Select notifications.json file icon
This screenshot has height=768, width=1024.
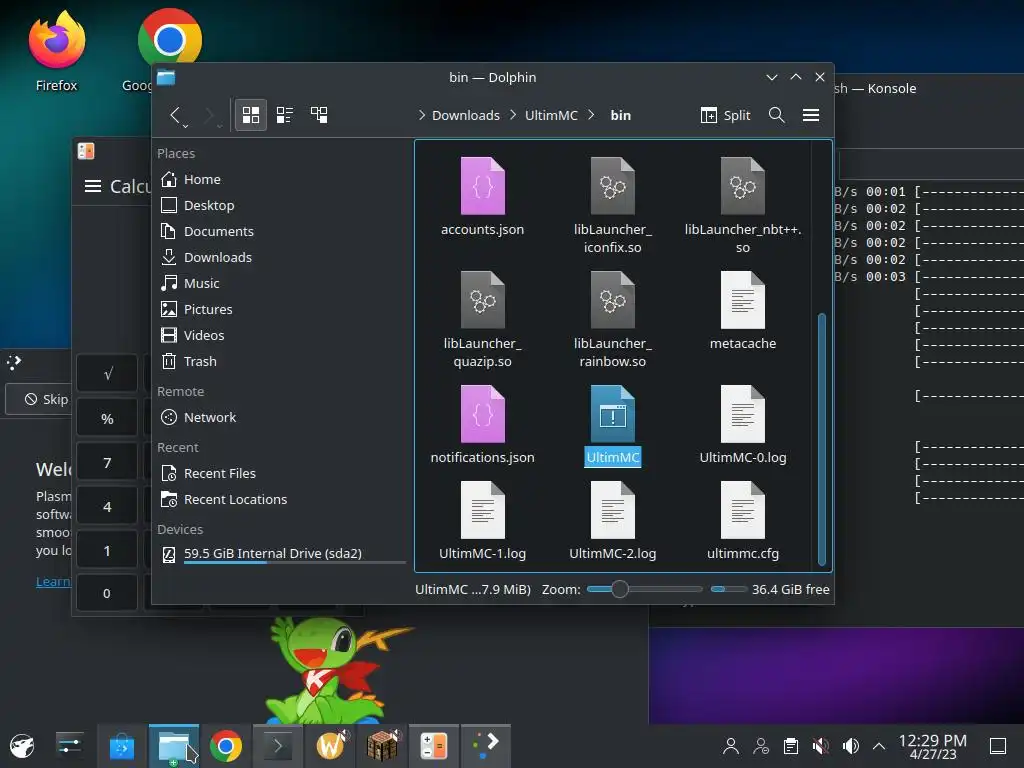click(483, 414)
